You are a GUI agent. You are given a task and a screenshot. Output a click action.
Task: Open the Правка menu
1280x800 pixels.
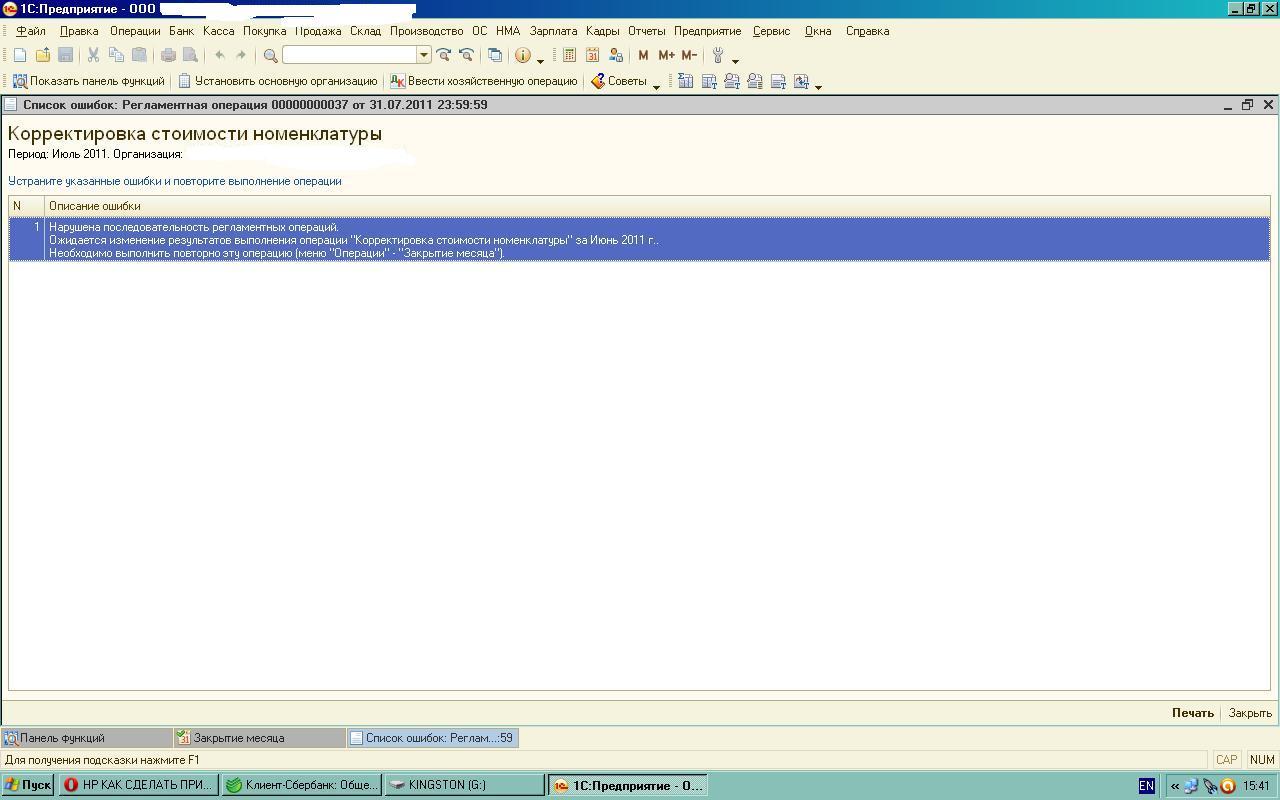point(79,31)
